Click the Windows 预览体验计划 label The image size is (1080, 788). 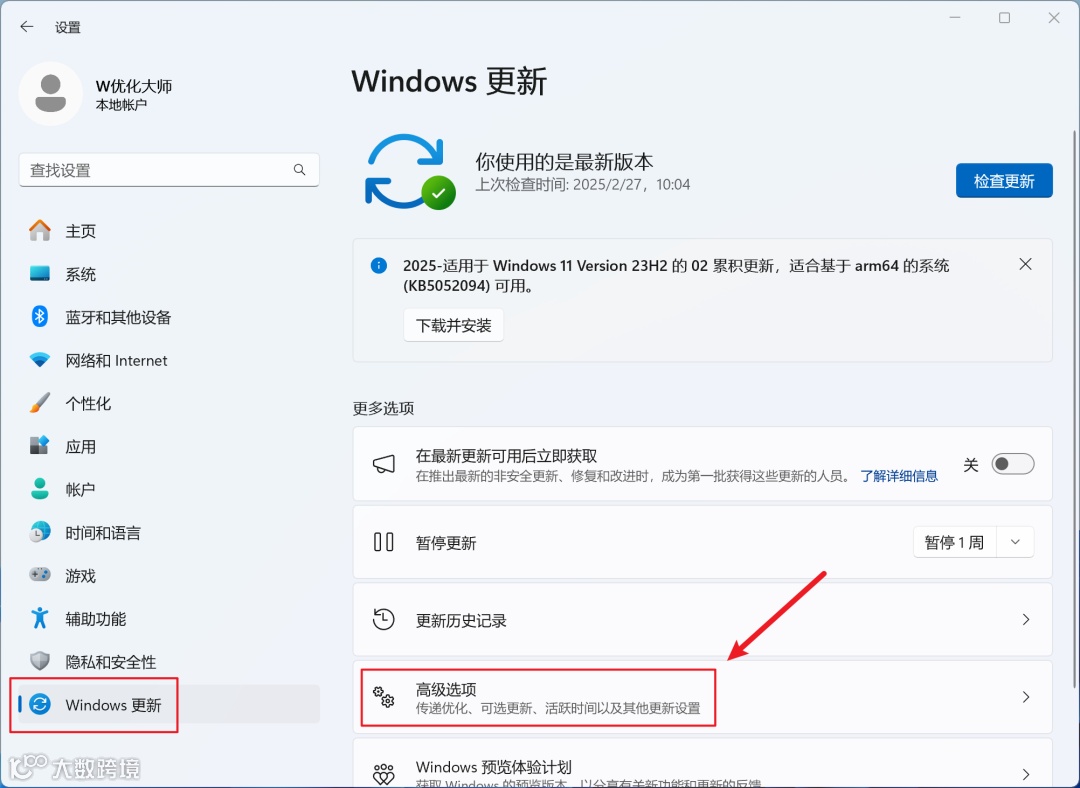click(x=493, y=767)
